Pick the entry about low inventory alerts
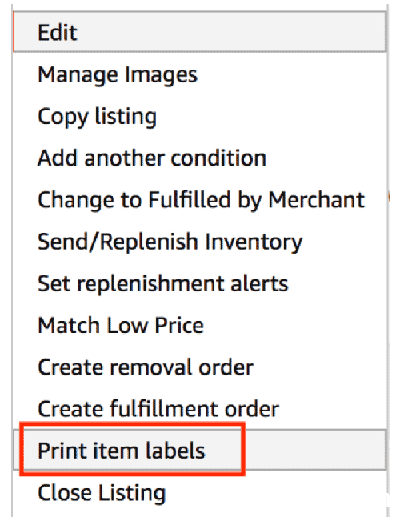Image resolution: width=400 pixels, height=517 pixels. (199, 284)
